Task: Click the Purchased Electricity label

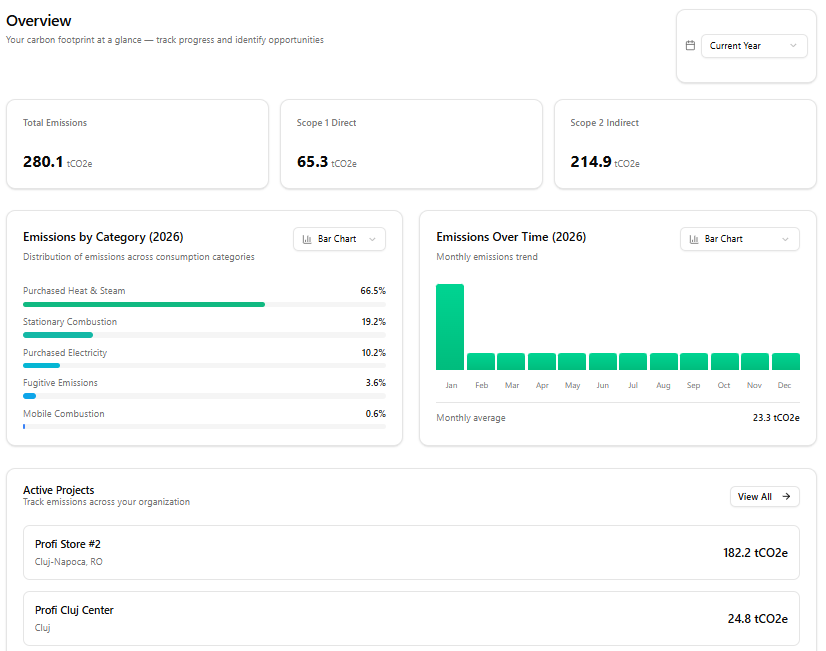Action: pyautogui.click(x=65, y=353)
